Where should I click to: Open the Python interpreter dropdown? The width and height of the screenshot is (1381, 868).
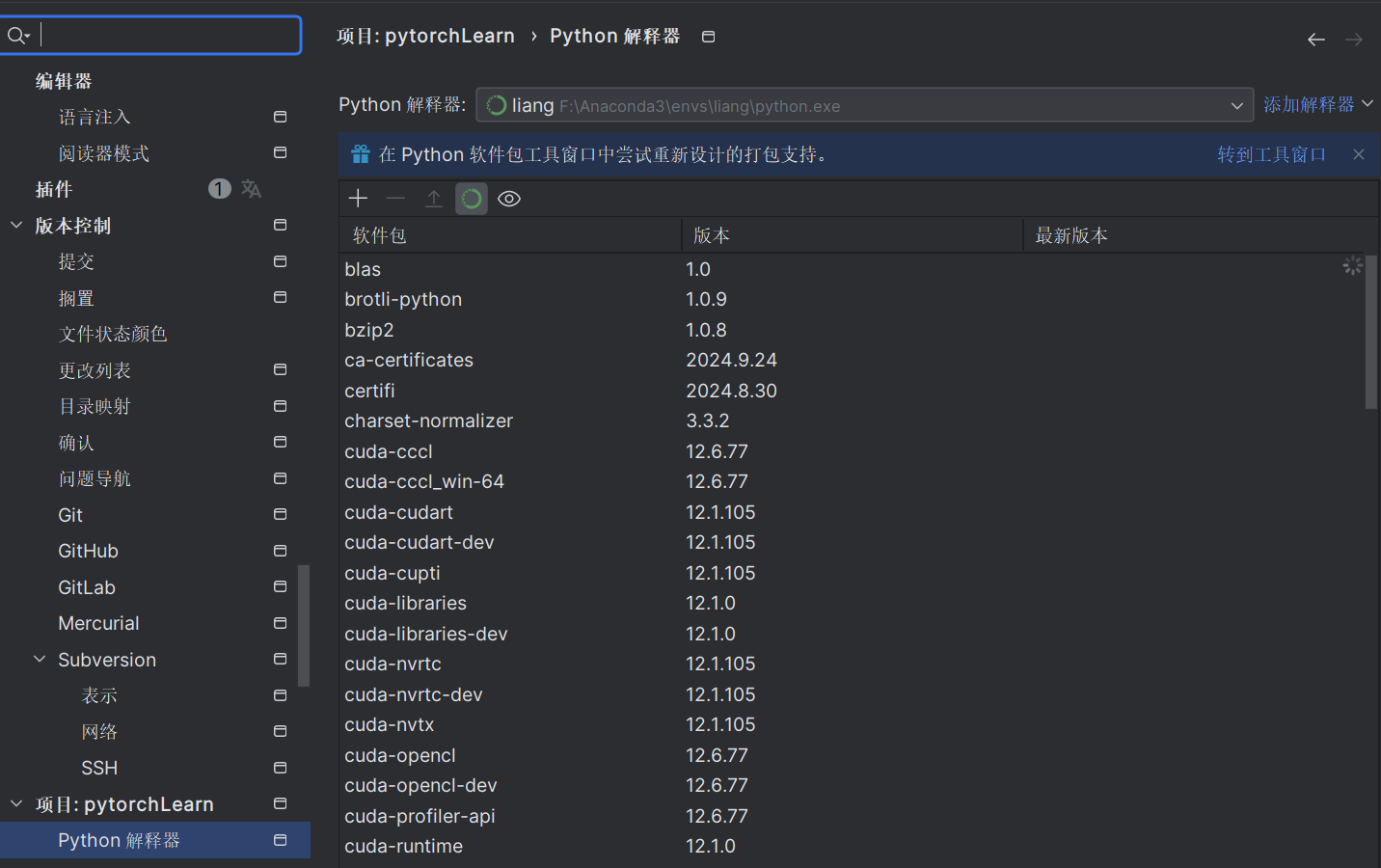click(865, 105)
